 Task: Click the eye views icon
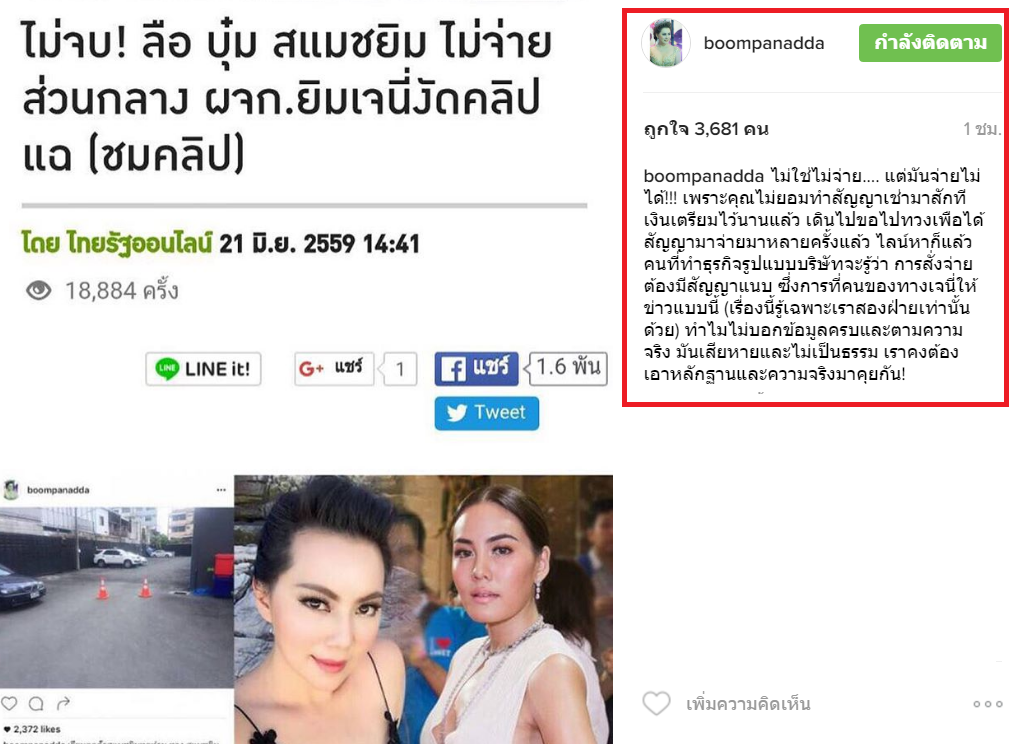click(39, 291)
